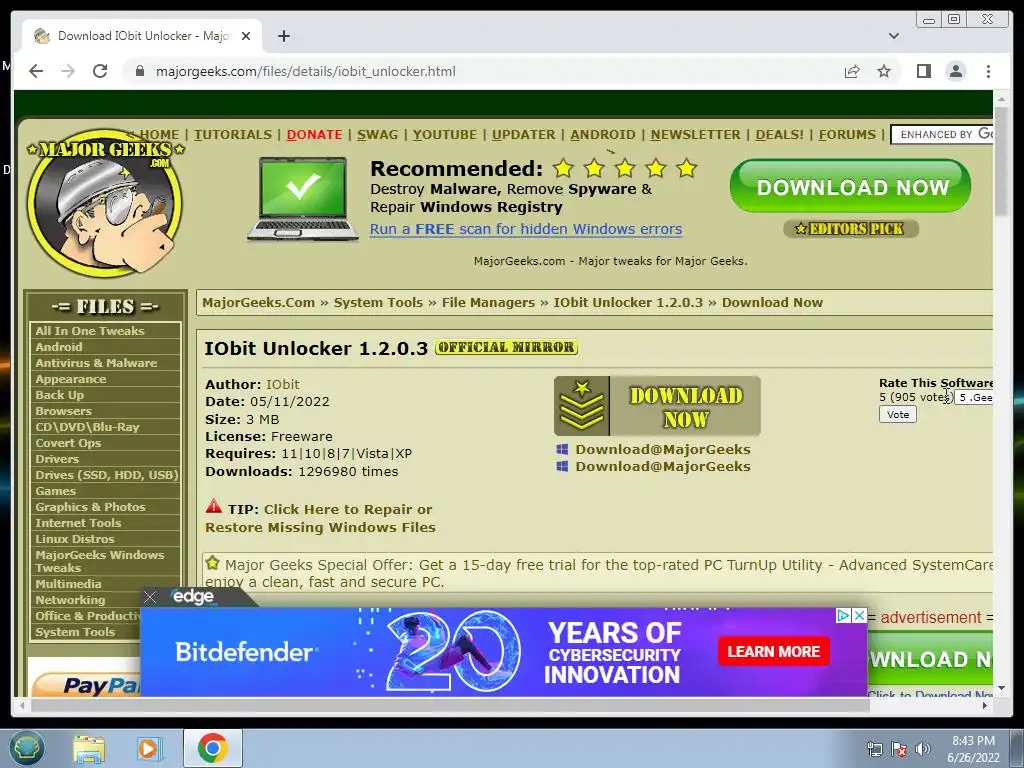1024x768 pixels.
Task: Click the Editors Pick badge
Action: point(850,229)
